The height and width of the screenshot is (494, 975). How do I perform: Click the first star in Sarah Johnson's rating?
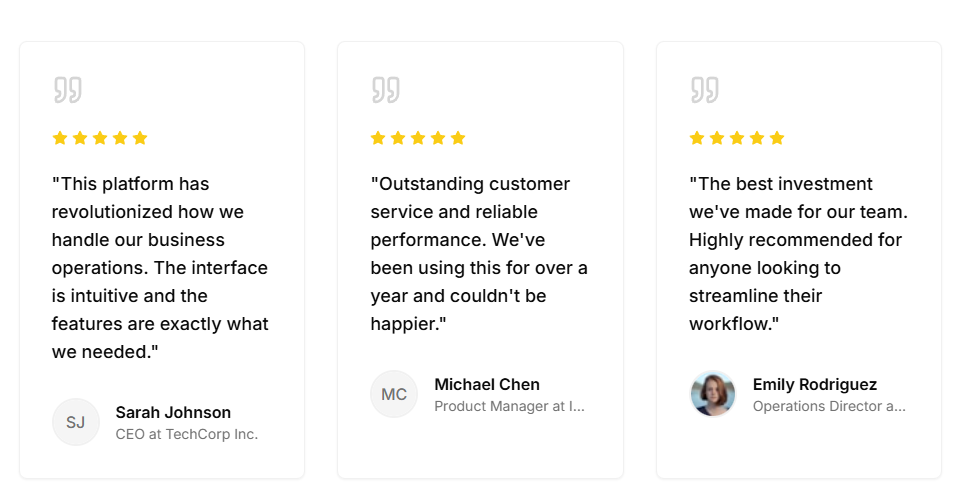pos(60,138)
